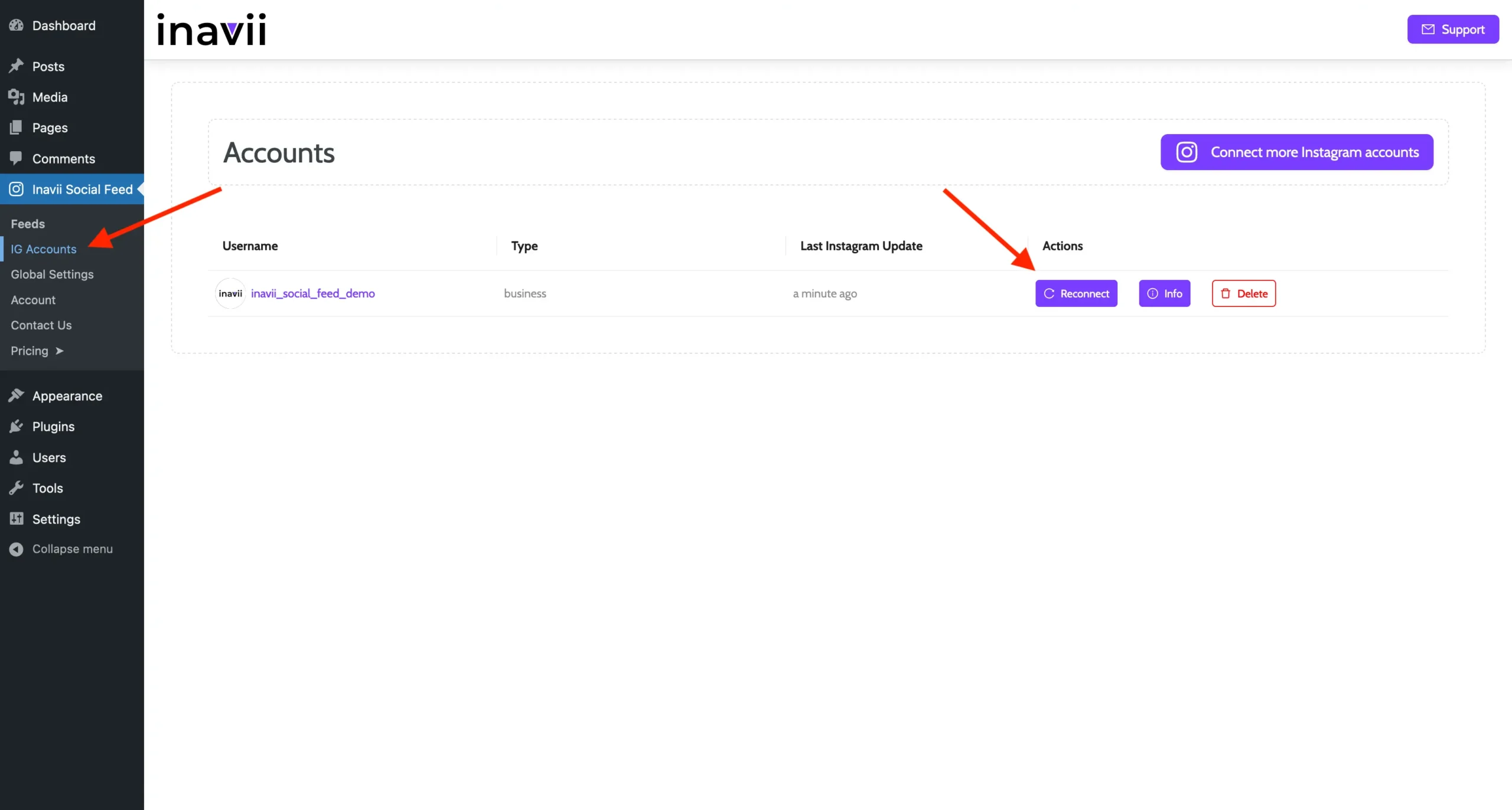Screen dimensions: 1512x810
Task: Click the Dashboard gauge icon
Action: (x=16, y=25)
